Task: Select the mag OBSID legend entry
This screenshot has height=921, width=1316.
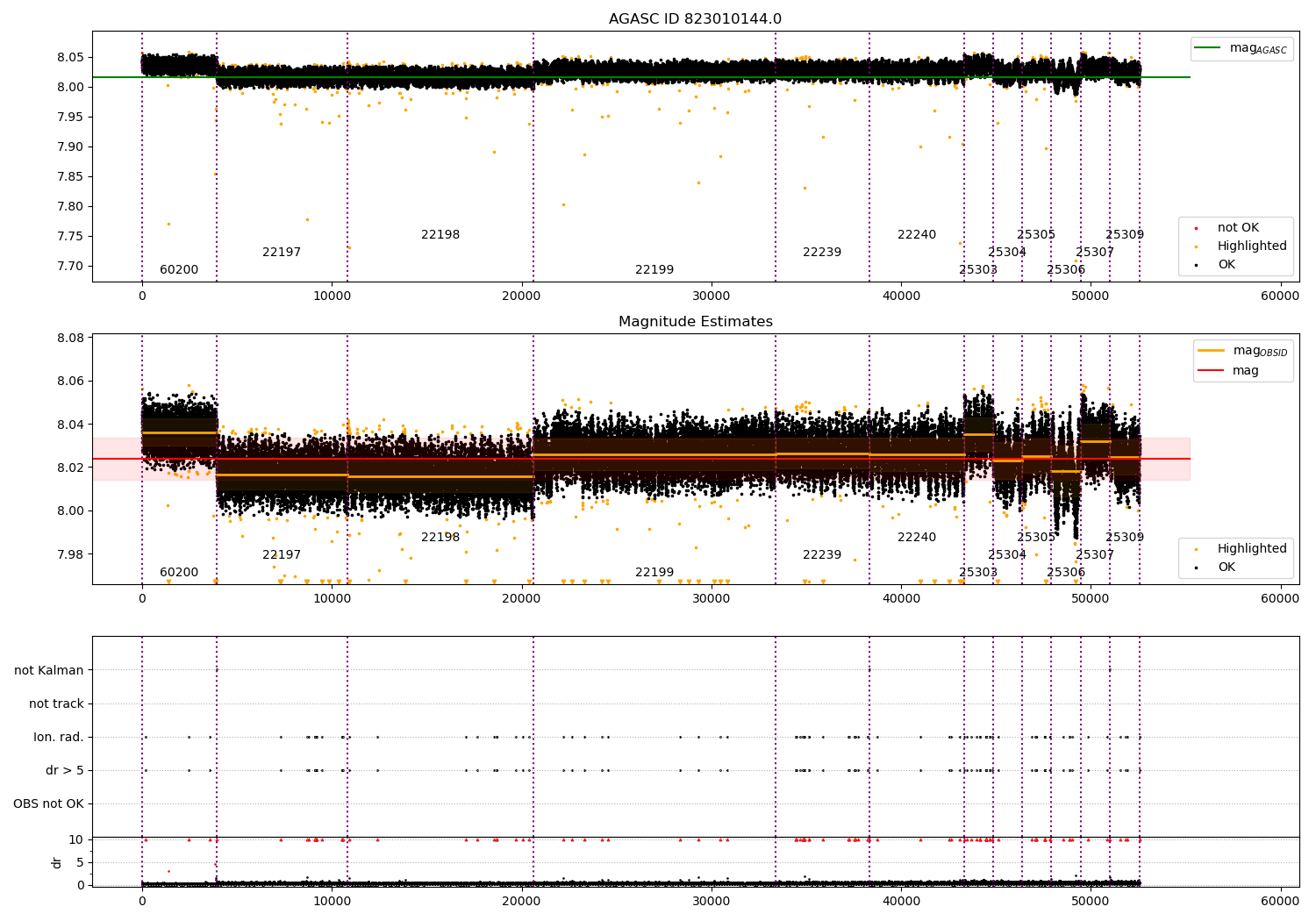Action: 1243,351
